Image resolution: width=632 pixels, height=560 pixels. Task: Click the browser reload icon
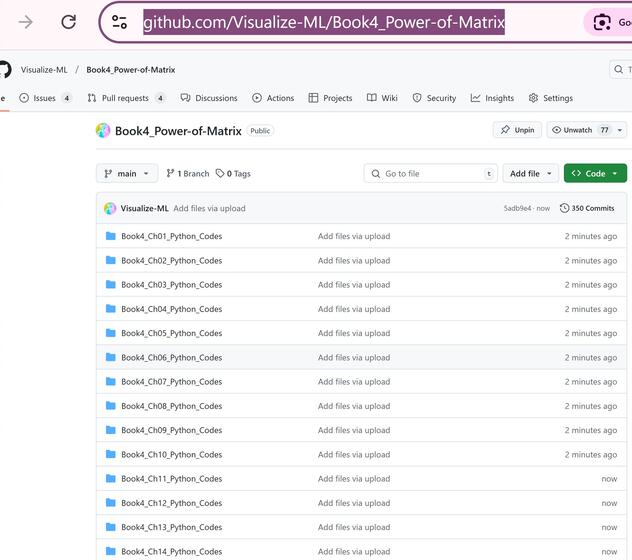(x=68, y=22)
